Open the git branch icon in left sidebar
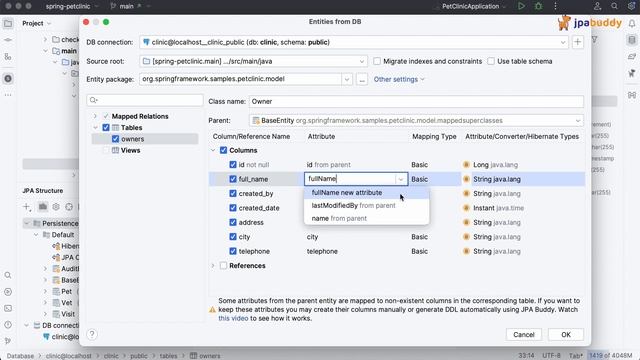 pos(8,341)
